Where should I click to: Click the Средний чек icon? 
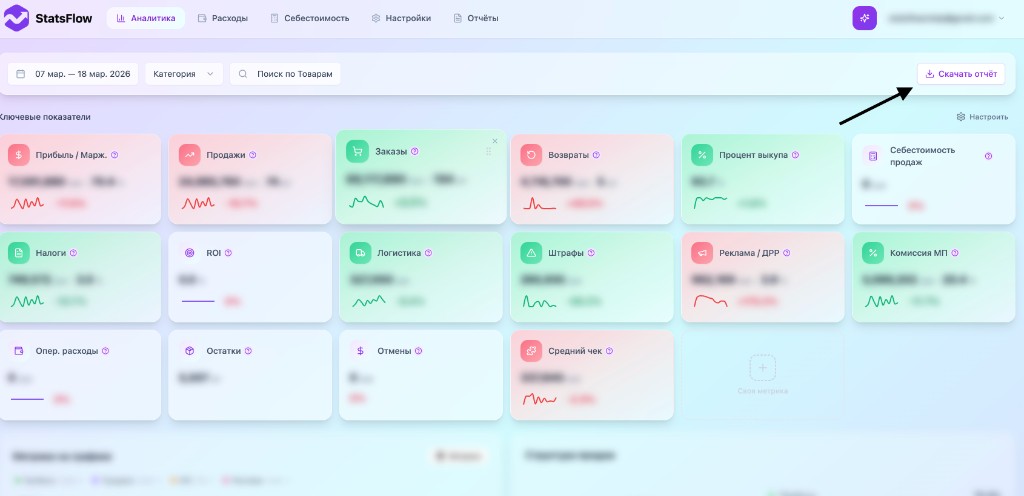click(x=532, y=350)
